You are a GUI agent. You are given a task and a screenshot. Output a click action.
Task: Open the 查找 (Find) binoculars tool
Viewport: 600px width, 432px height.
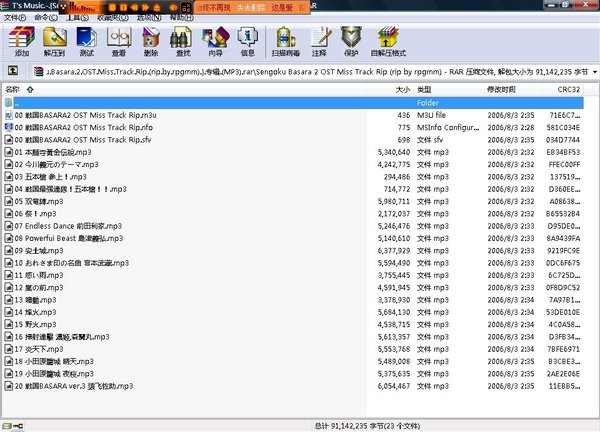(x=183, y=41)
